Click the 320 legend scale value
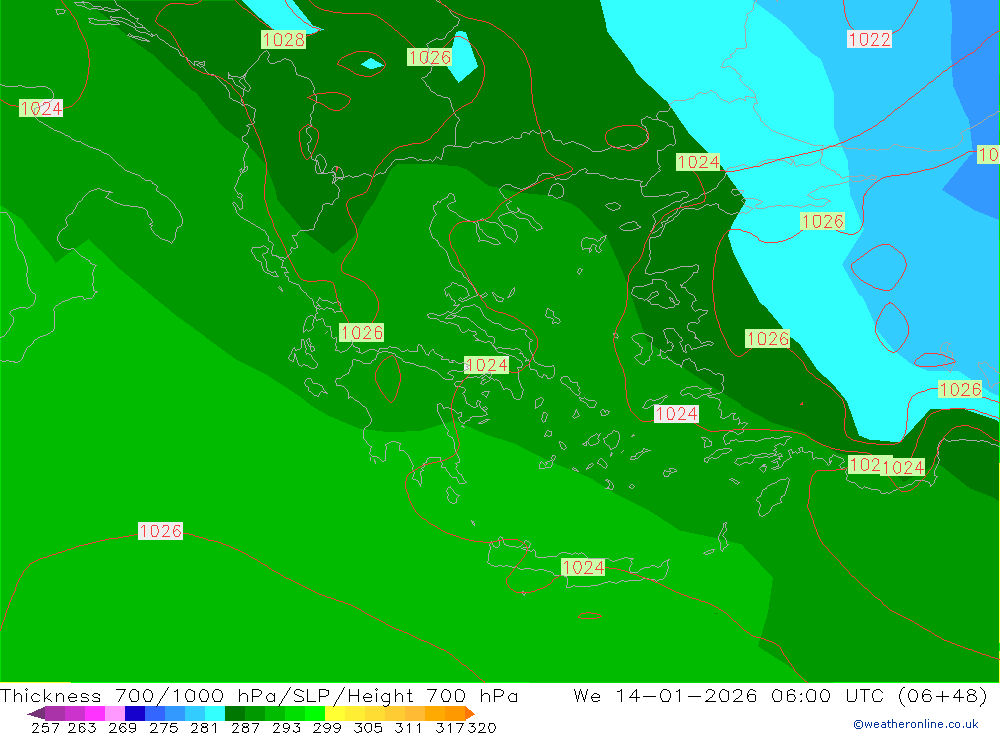The image size is (1000, 733). pyautogui.click(x=482, y=727)
